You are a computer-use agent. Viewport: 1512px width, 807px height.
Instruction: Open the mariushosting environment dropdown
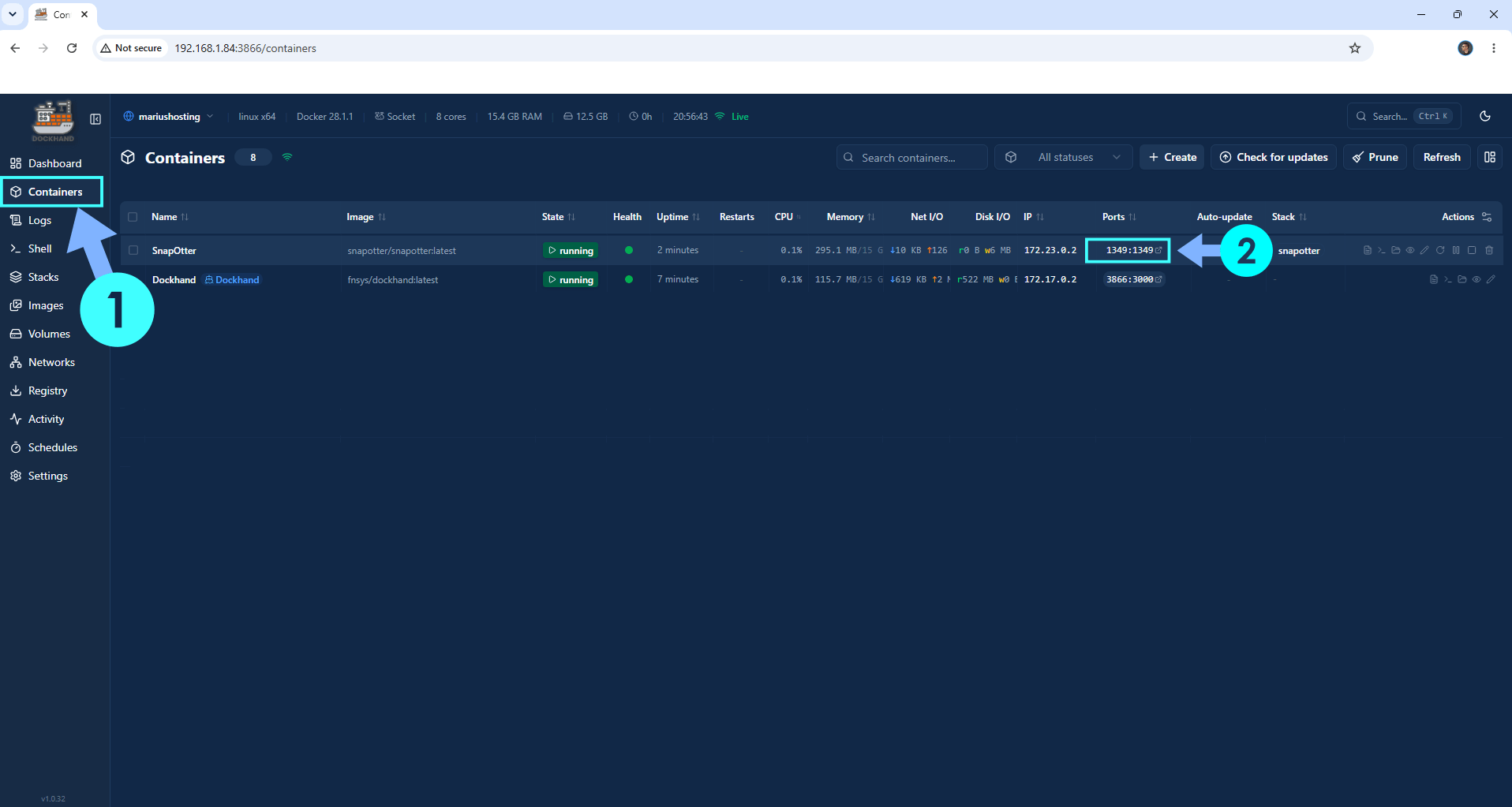click(168, 116)
